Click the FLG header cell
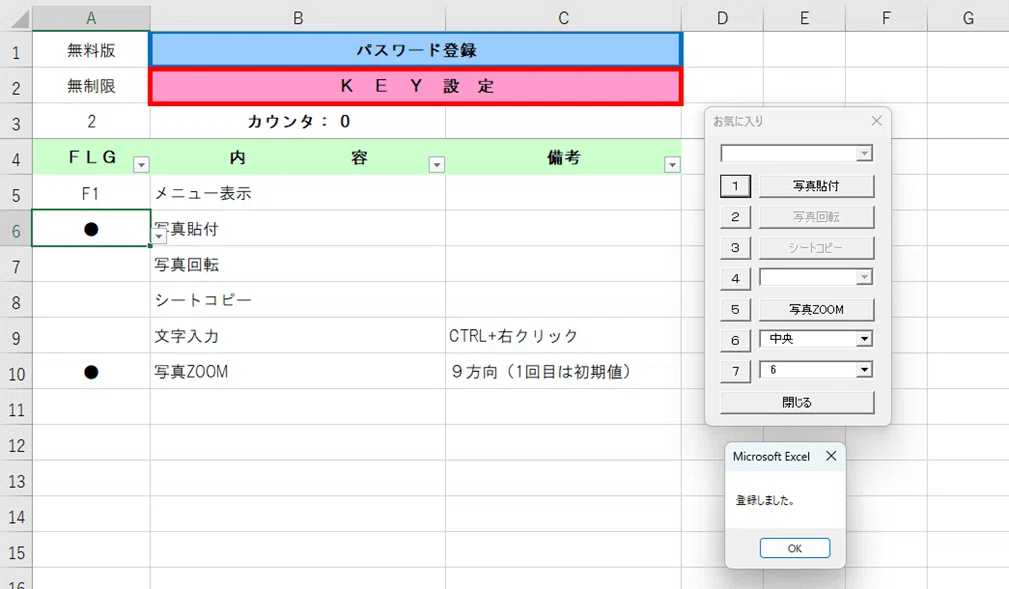Image resolution: width=1009 pixels, height=589 pixels. click(x=91, y=157)
